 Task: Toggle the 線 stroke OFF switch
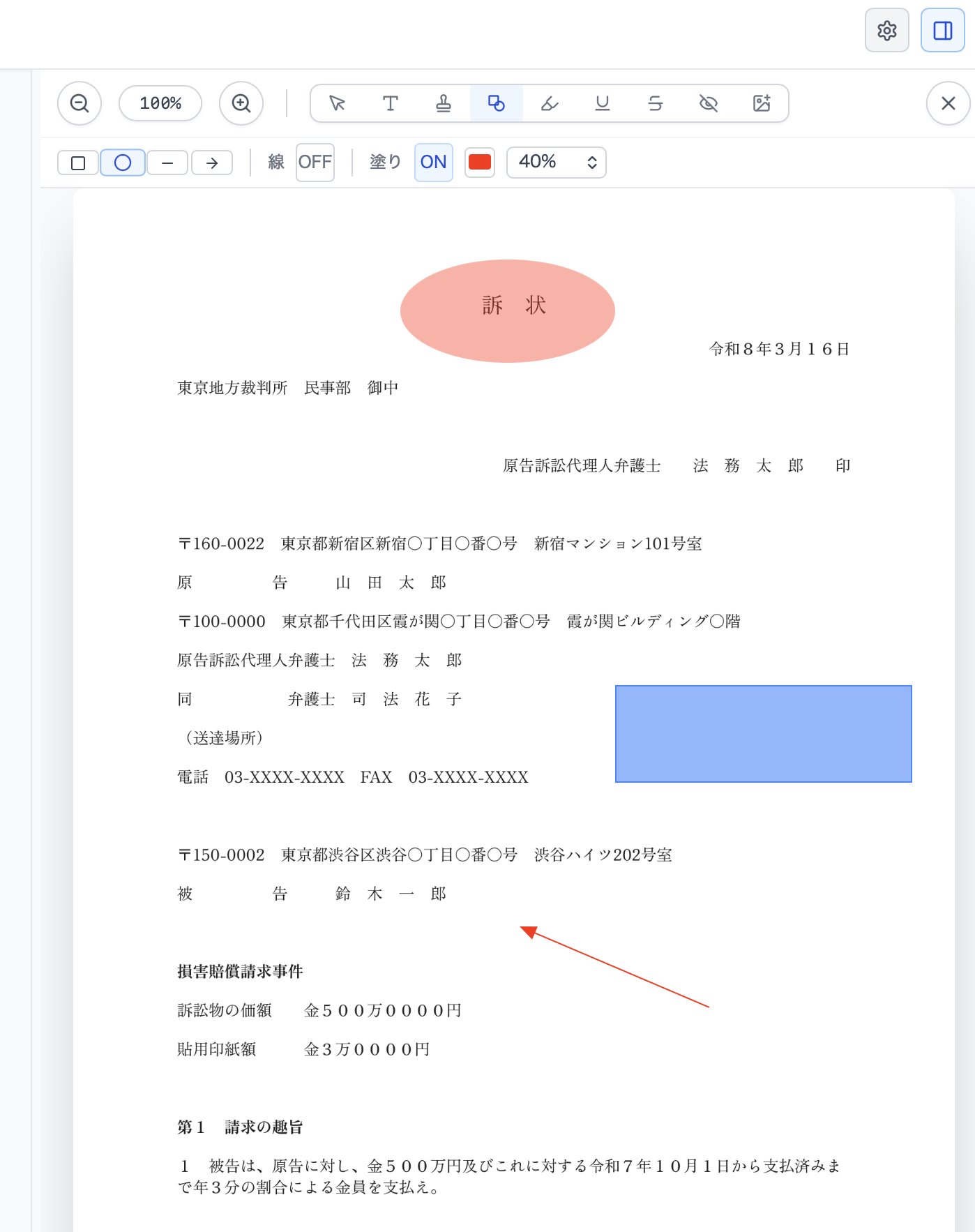[315, 163]
